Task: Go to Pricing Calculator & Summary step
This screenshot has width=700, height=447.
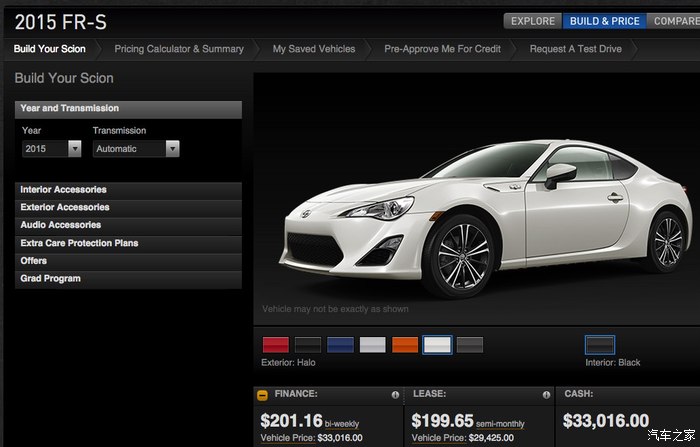Action: (x=178, y=49)
